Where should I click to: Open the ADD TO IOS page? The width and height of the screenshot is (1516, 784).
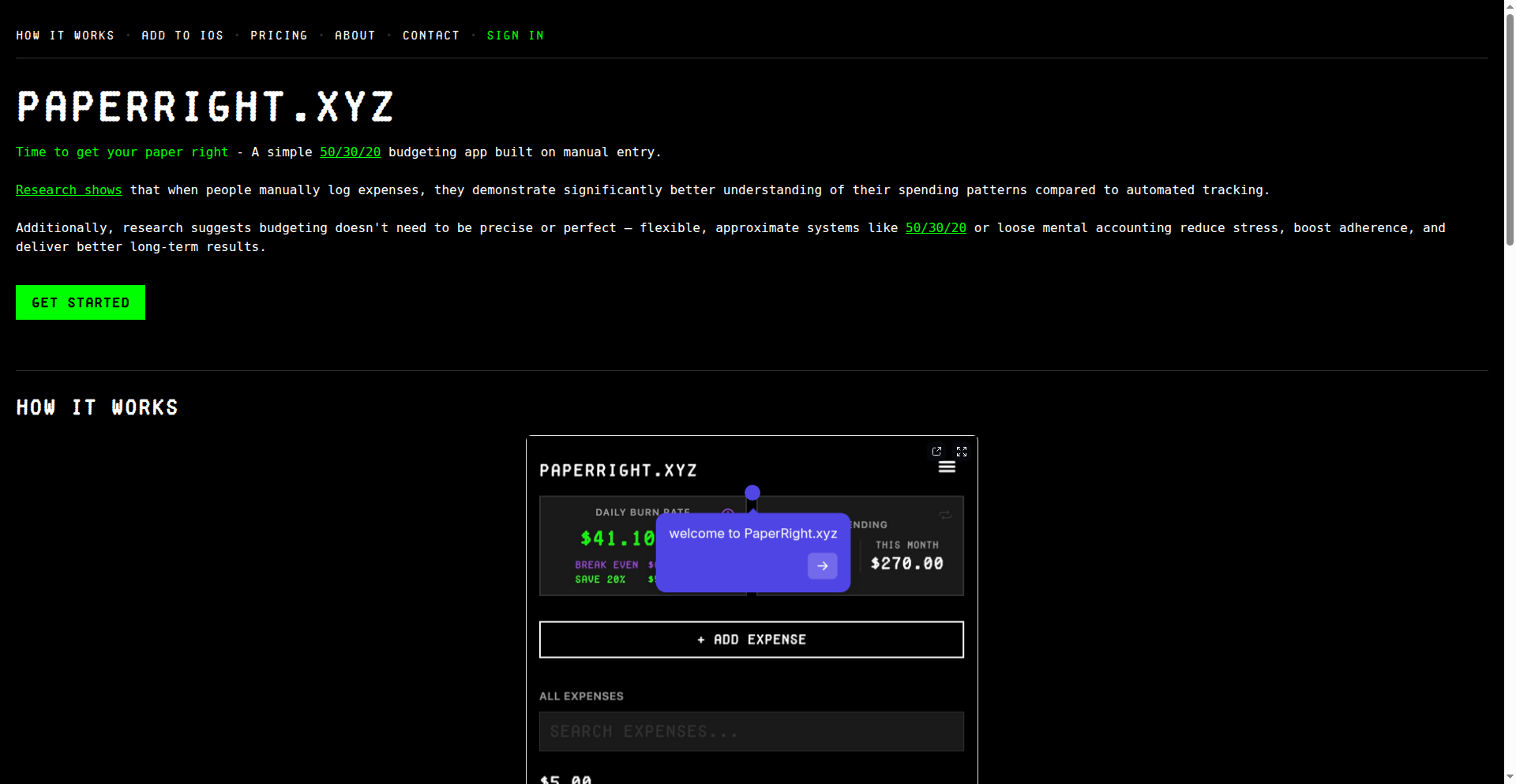tap(182, 35)
